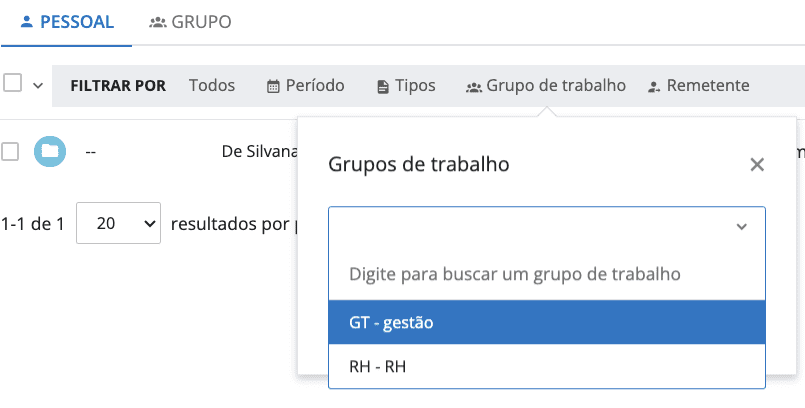Close the Grupos de trabalho popup

coord(757,165)
